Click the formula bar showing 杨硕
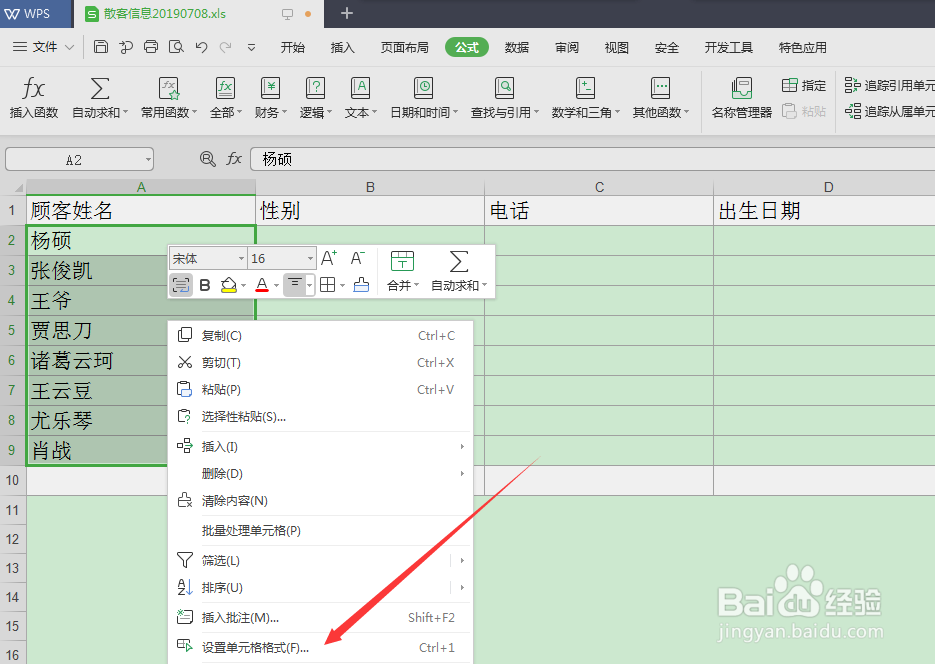 tap(592, 159)
